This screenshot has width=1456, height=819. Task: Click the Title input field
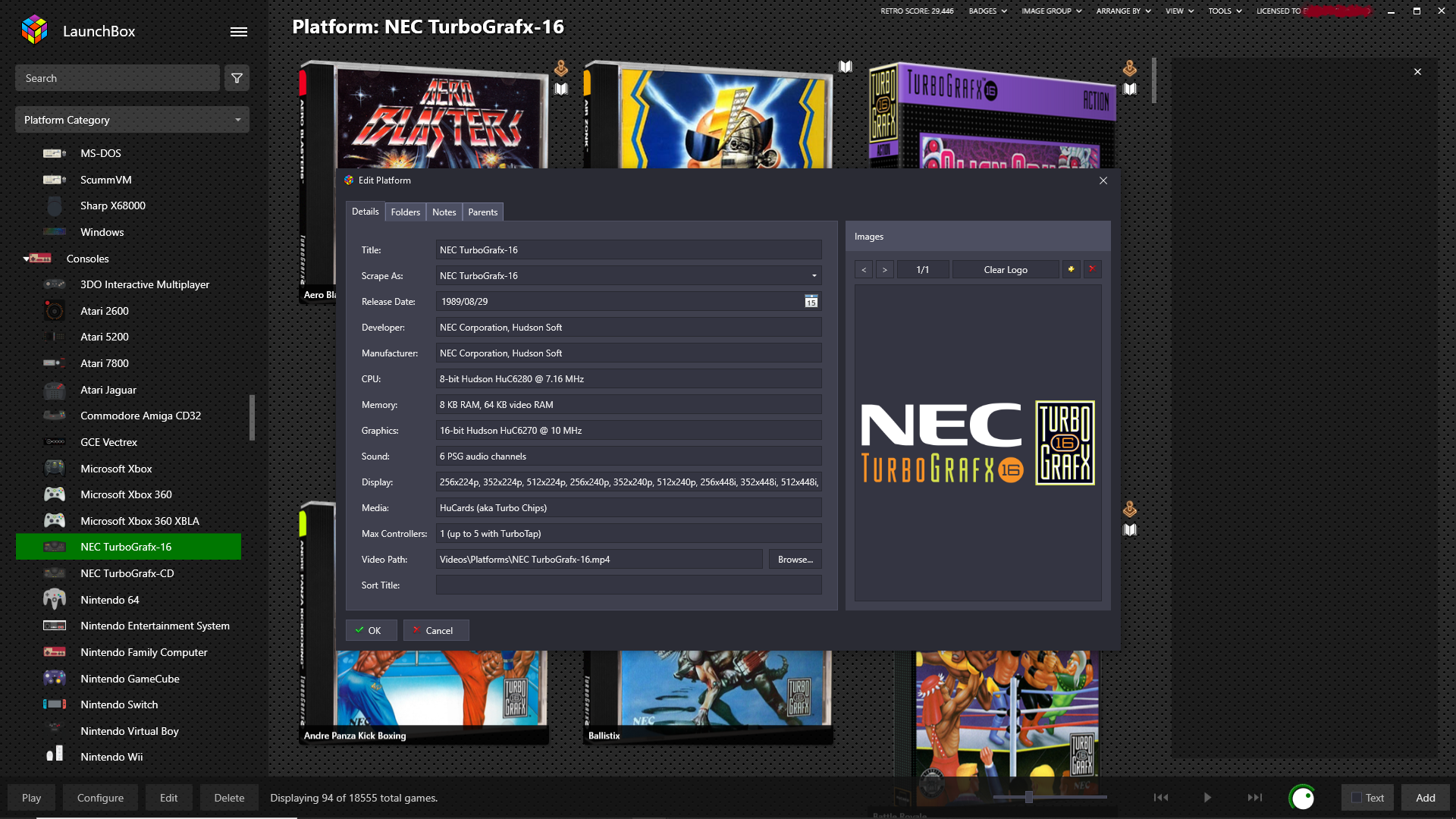tap(629, 250)
